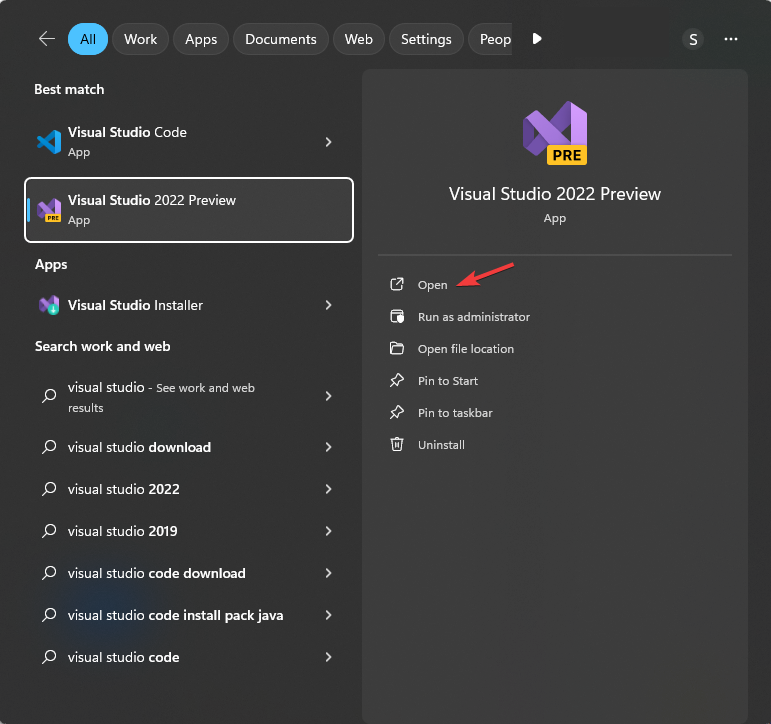Expand the 'visual studio 2019' chevron
Screen dimensions: 771x724
pyautogui.click(x=328, y=531)
